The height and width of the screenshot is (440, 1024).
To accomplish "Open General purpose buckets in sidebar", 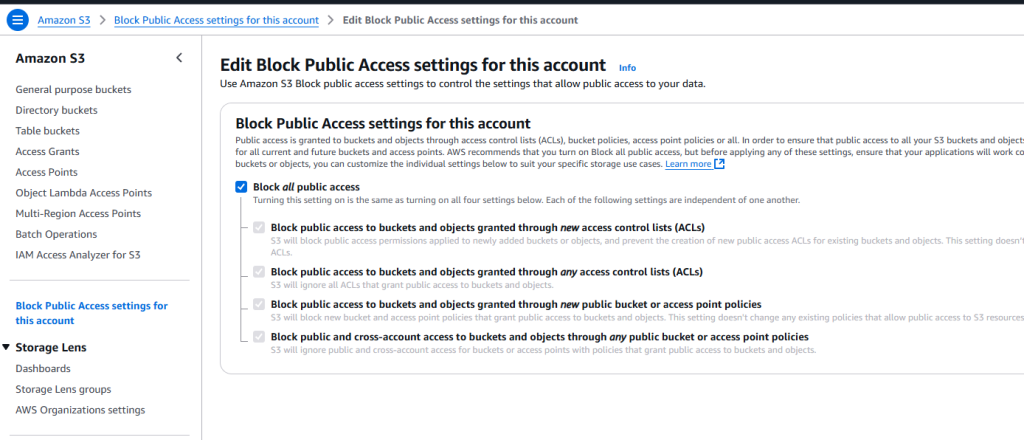I will (73, 90).
